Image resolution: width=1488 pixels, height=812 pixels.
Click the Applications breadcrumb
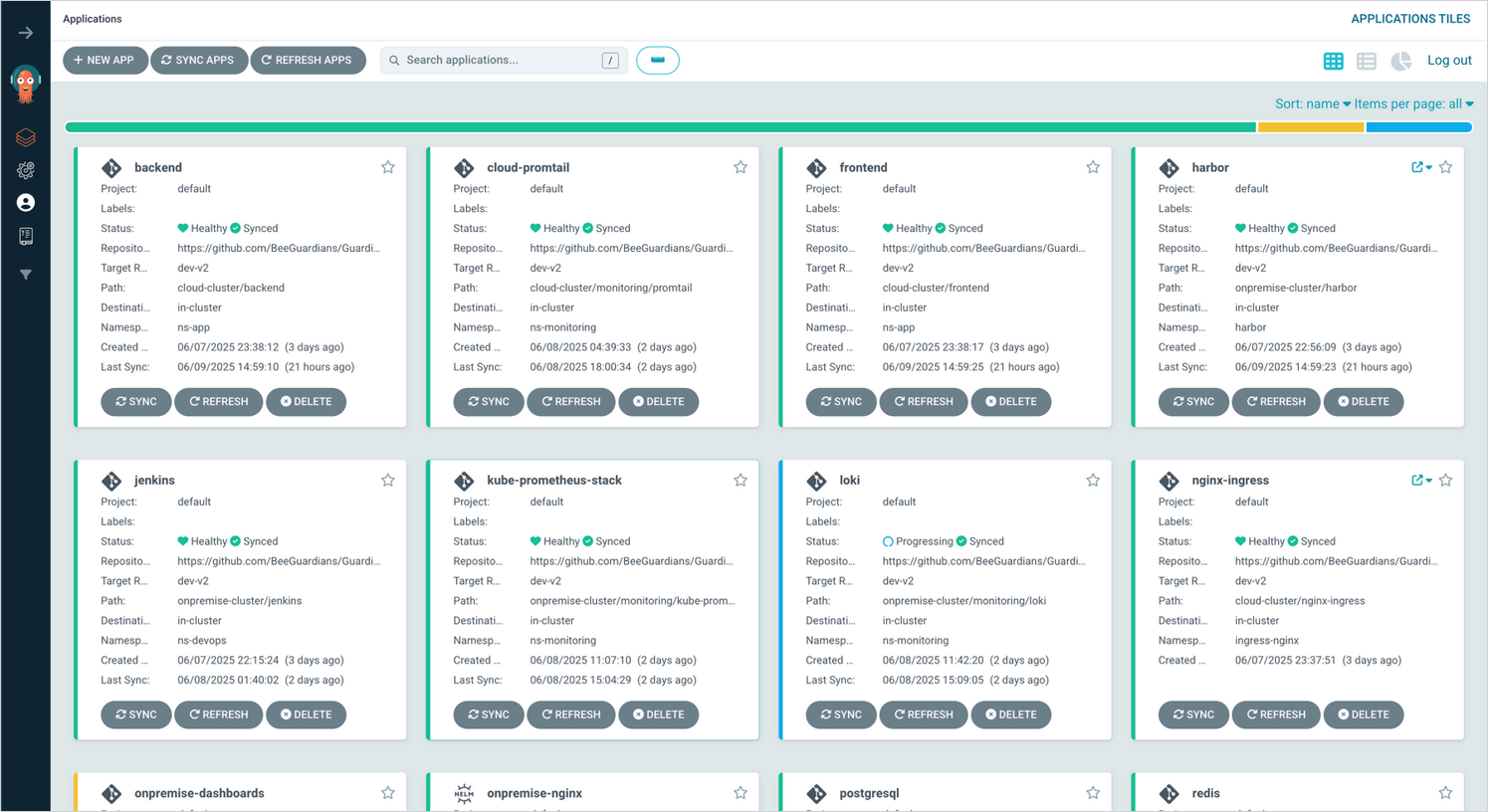coord(93,19)
